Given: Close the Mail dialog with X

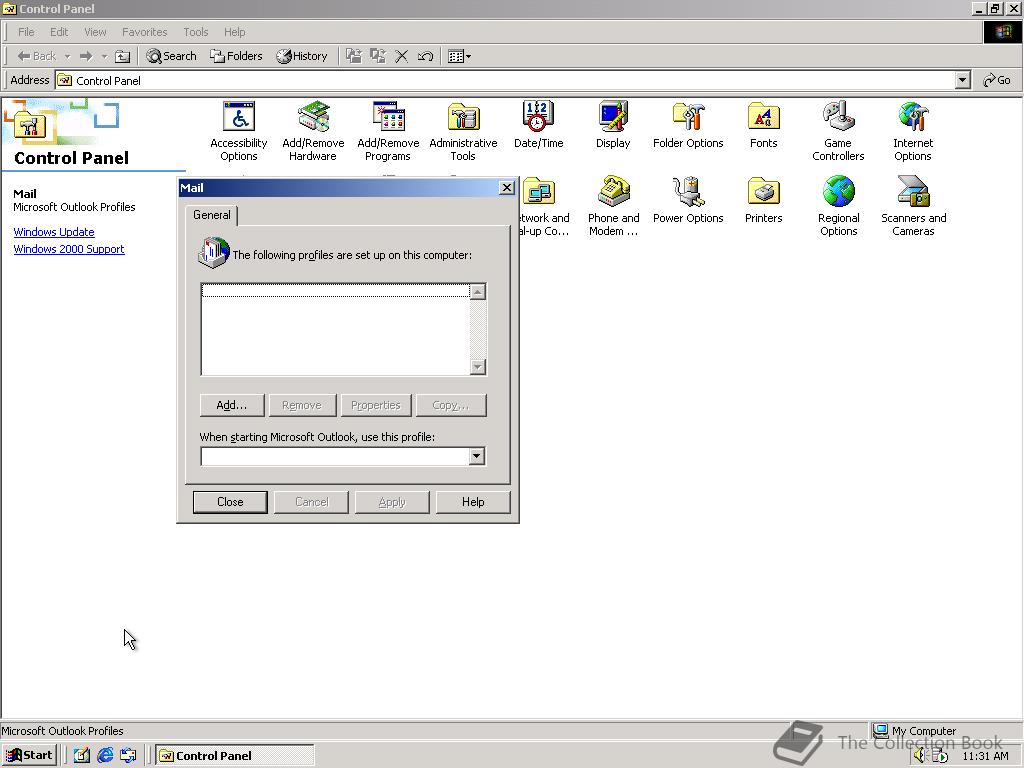Looking at the screenshot, I should [506, 188].
